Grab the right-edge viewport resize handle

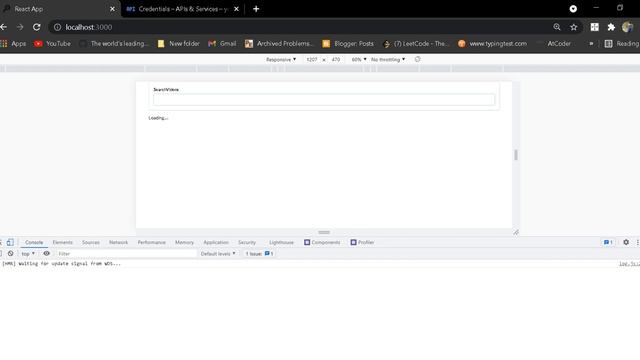click(516, 155)
